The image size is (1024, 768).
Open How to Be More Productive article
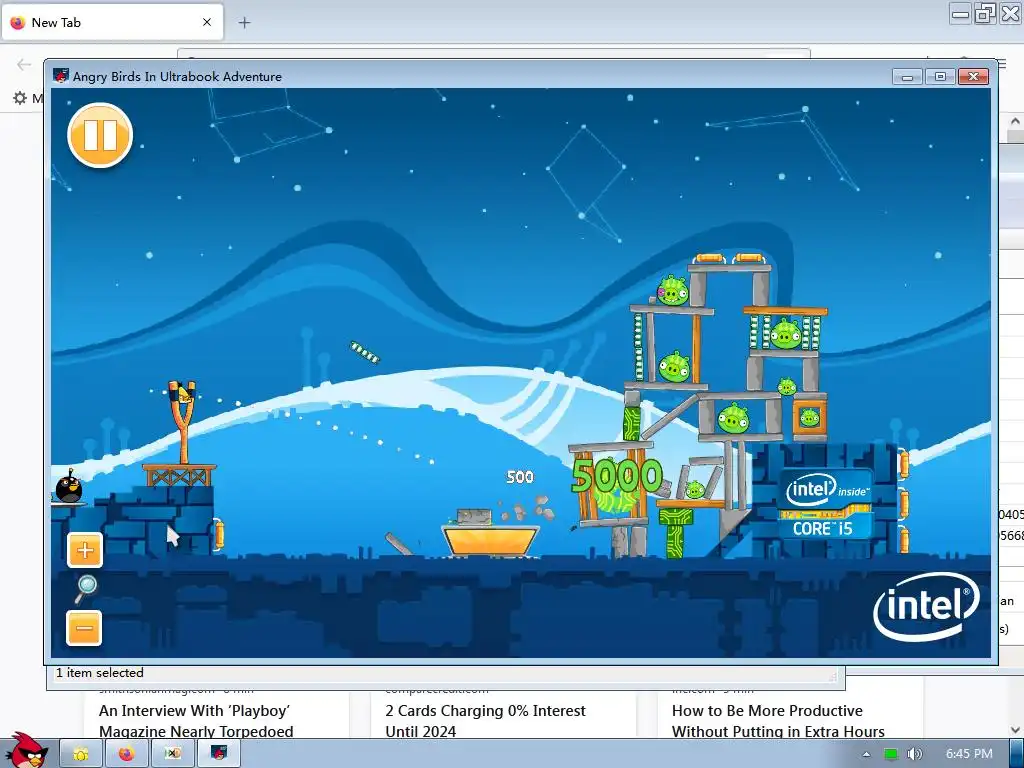(778, 721)
